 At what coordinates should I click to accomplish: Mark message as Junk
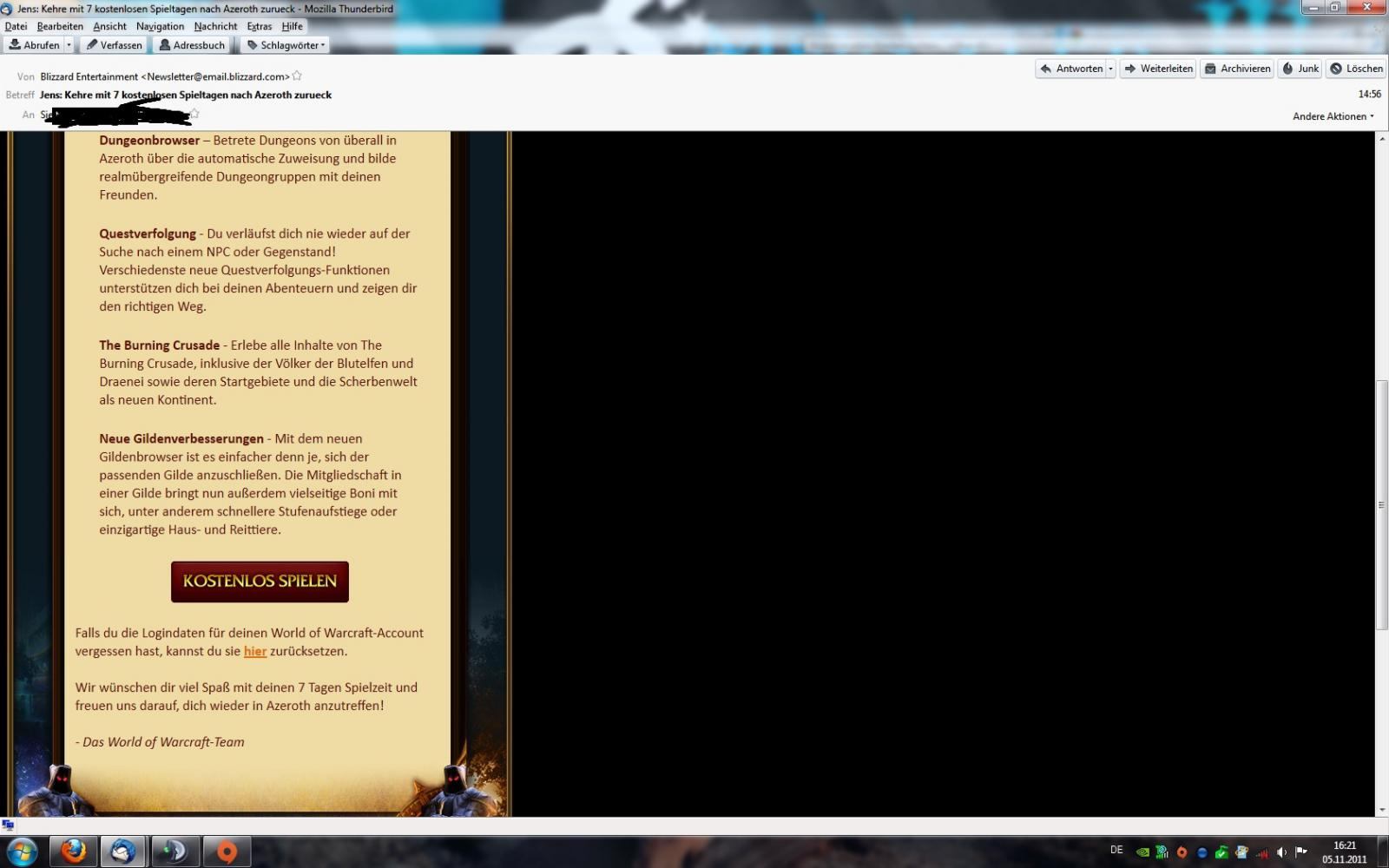click(1300, 69)
